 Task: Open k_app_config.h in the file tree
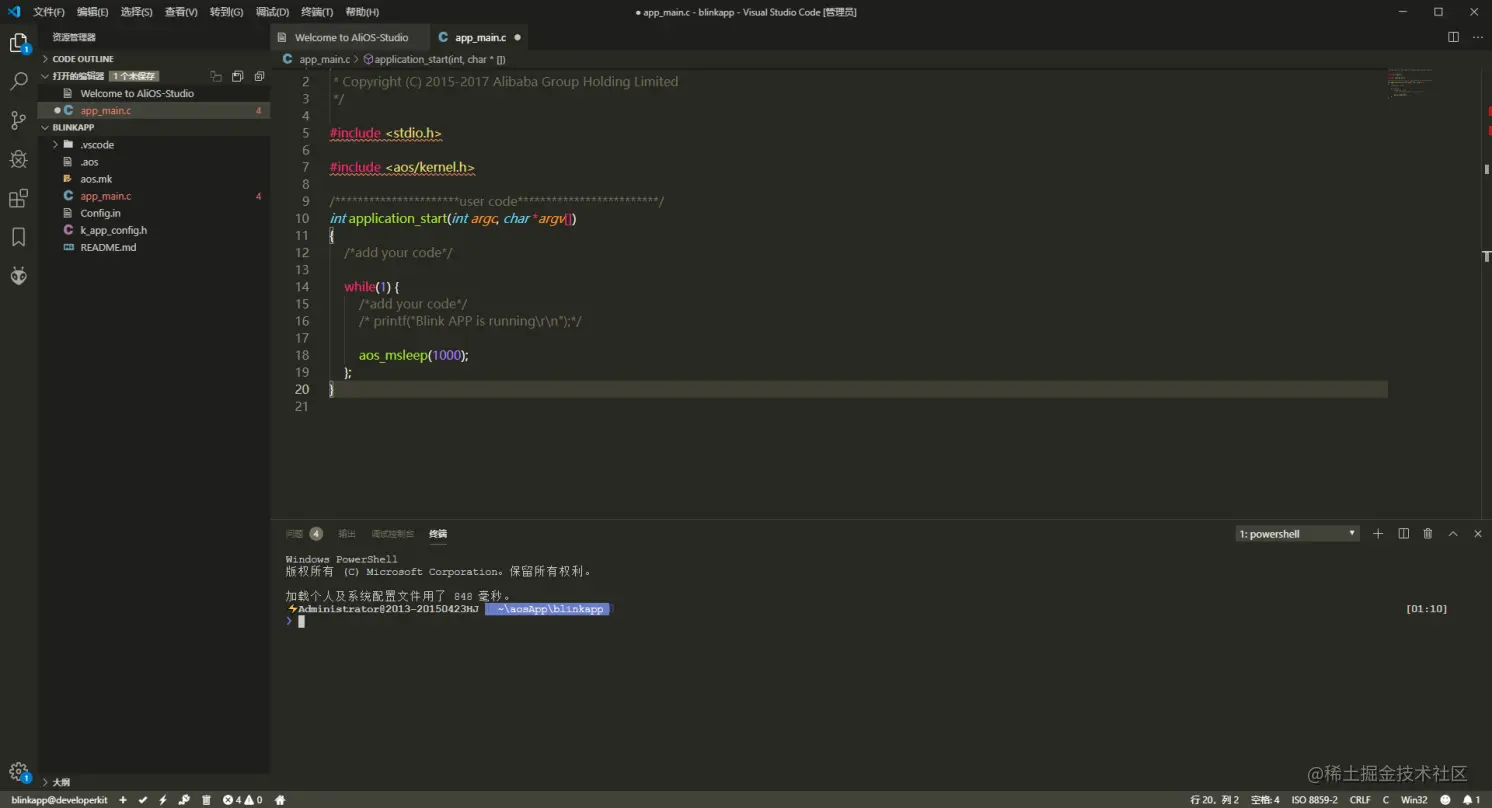(x=113, y=230)
